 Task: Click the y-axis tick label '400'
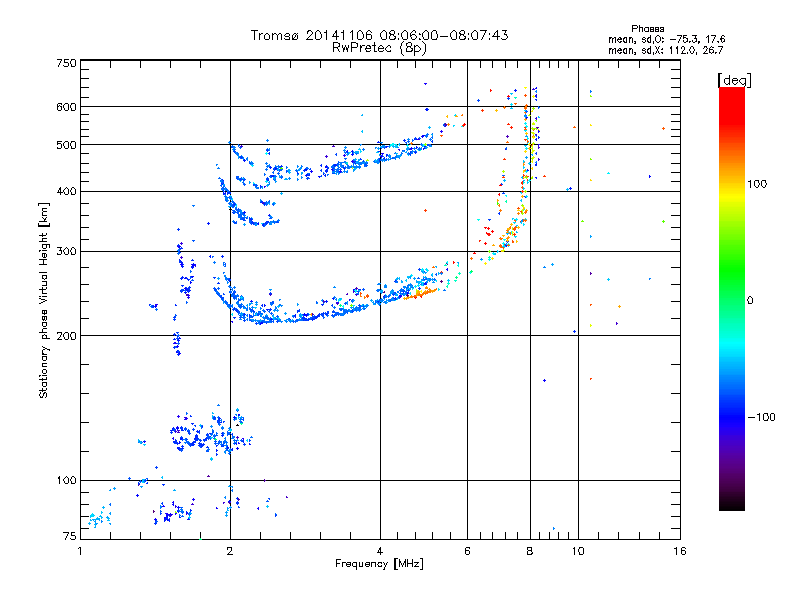tap(66, 191)
